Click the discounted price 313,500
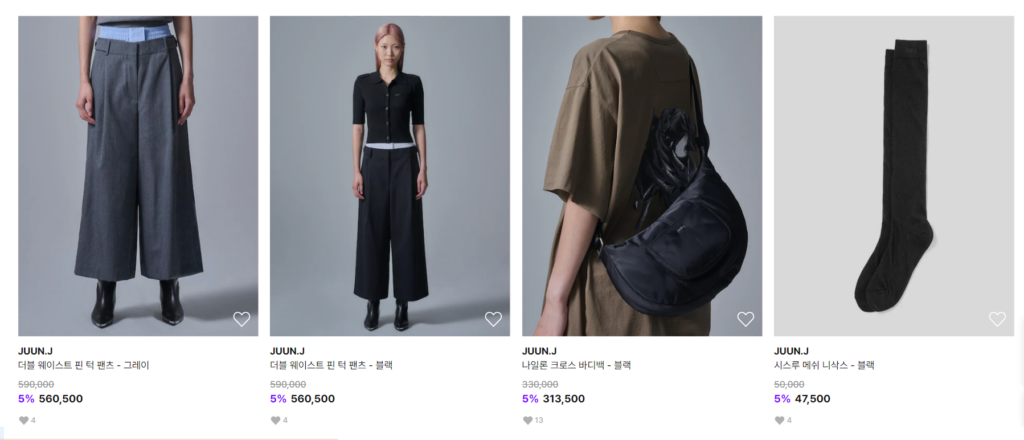Screen dimensions: 1024x440 pyautogui.click(x=564, y=399)
